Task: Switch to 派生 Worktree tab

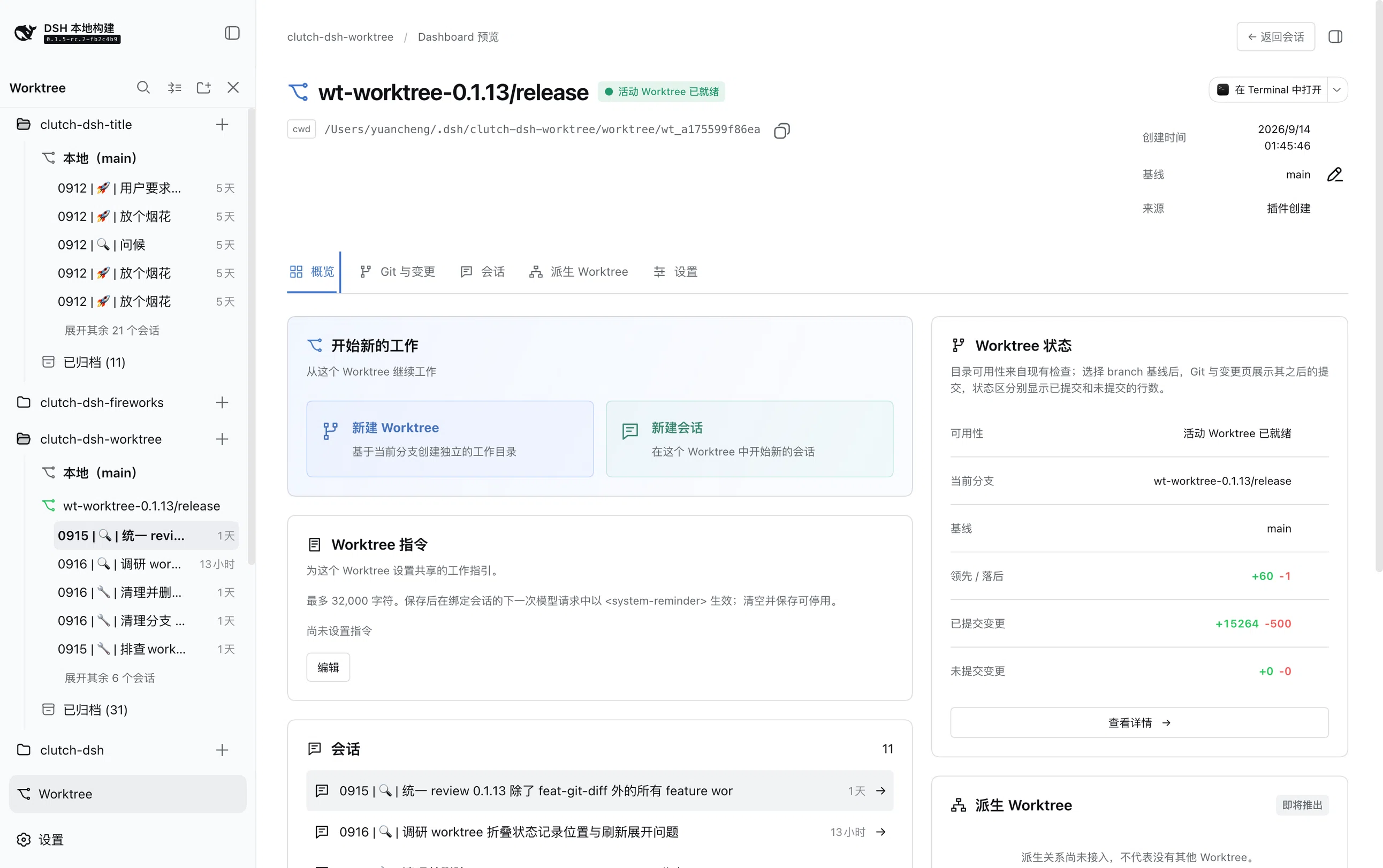Action: pyautogui.click(x=579, y=272)
